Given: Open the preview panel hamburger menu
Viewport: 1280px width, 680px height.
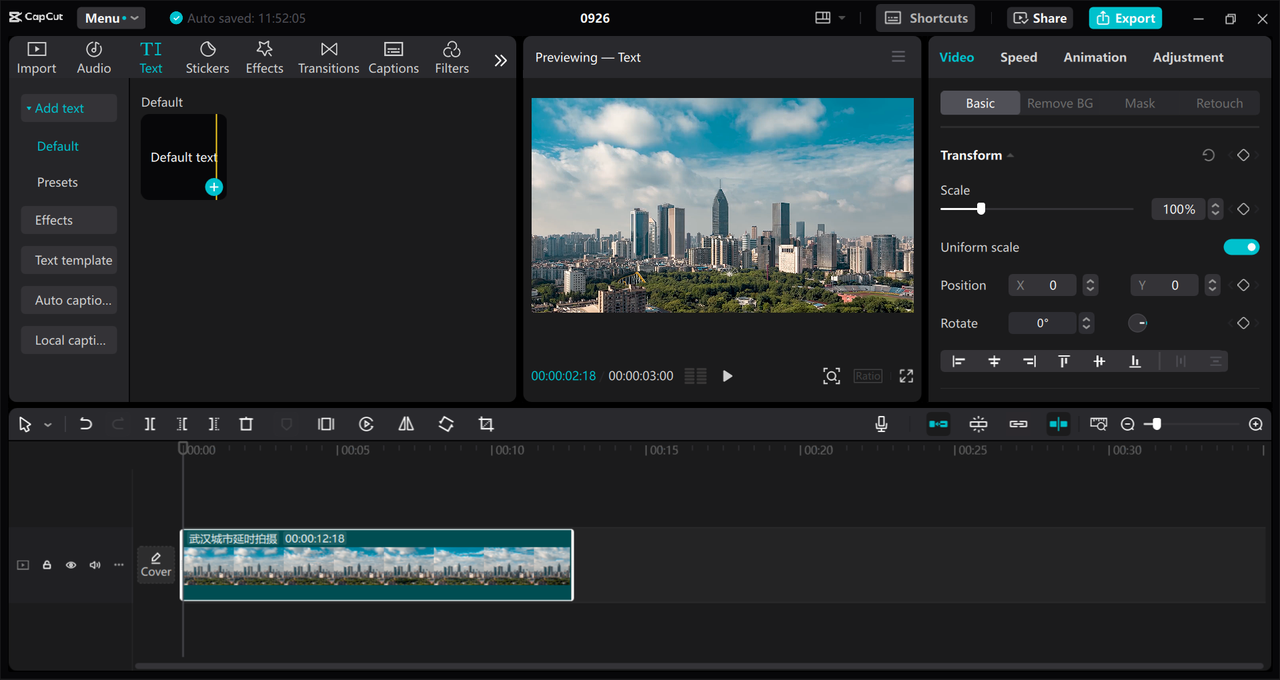Looking at the screenshot, I should (898, 57).
